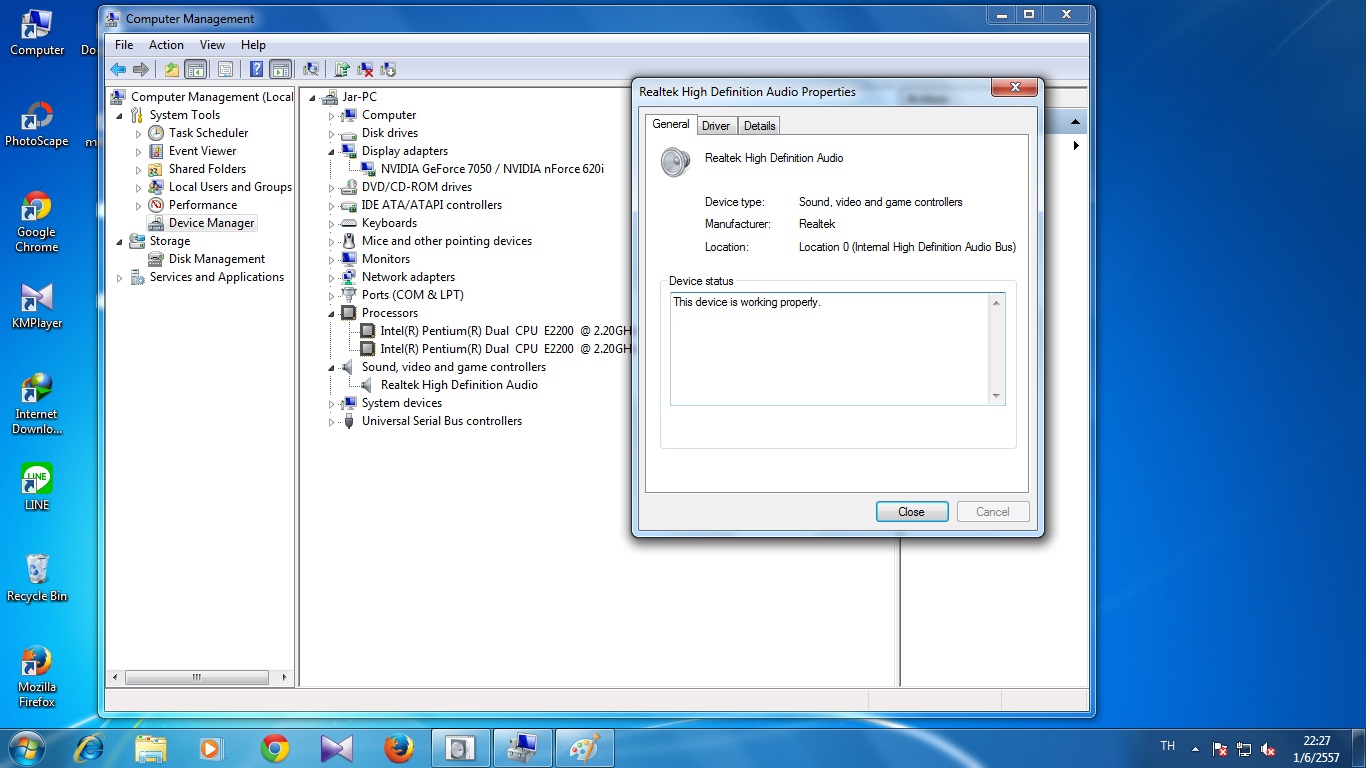
Task: Launch Windows Media Player from the taskbar
Action: (212, 747)
